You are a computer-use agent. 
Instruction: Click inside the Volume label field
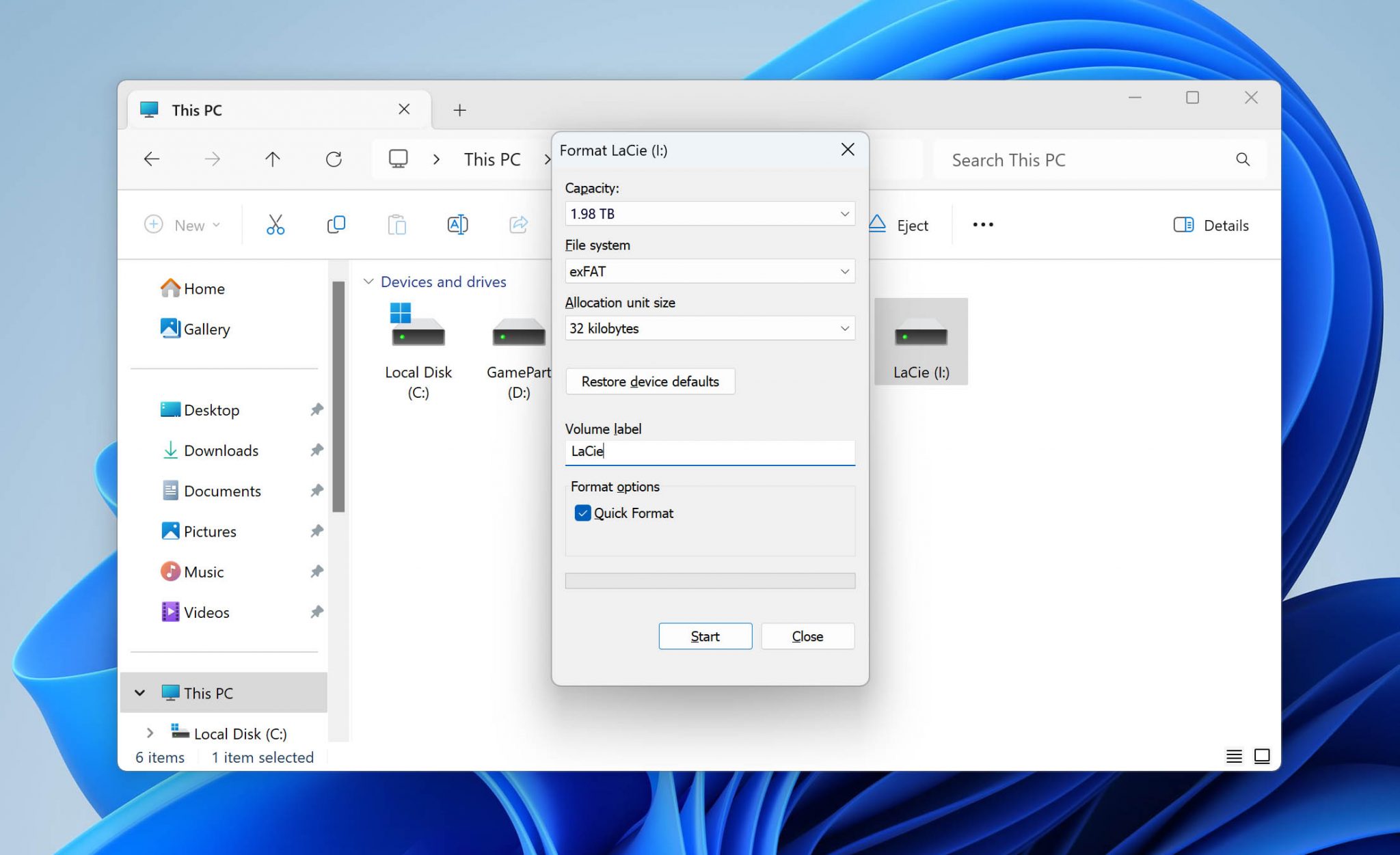(710, 452)
